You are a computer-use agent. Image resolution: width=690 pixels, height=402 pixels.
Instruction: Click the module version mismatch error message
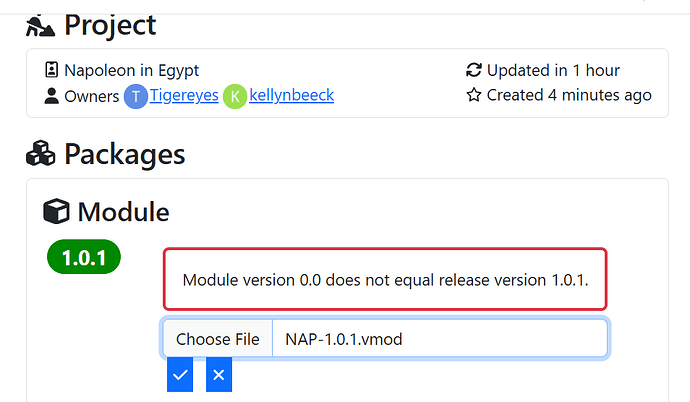tap(385, 279)
